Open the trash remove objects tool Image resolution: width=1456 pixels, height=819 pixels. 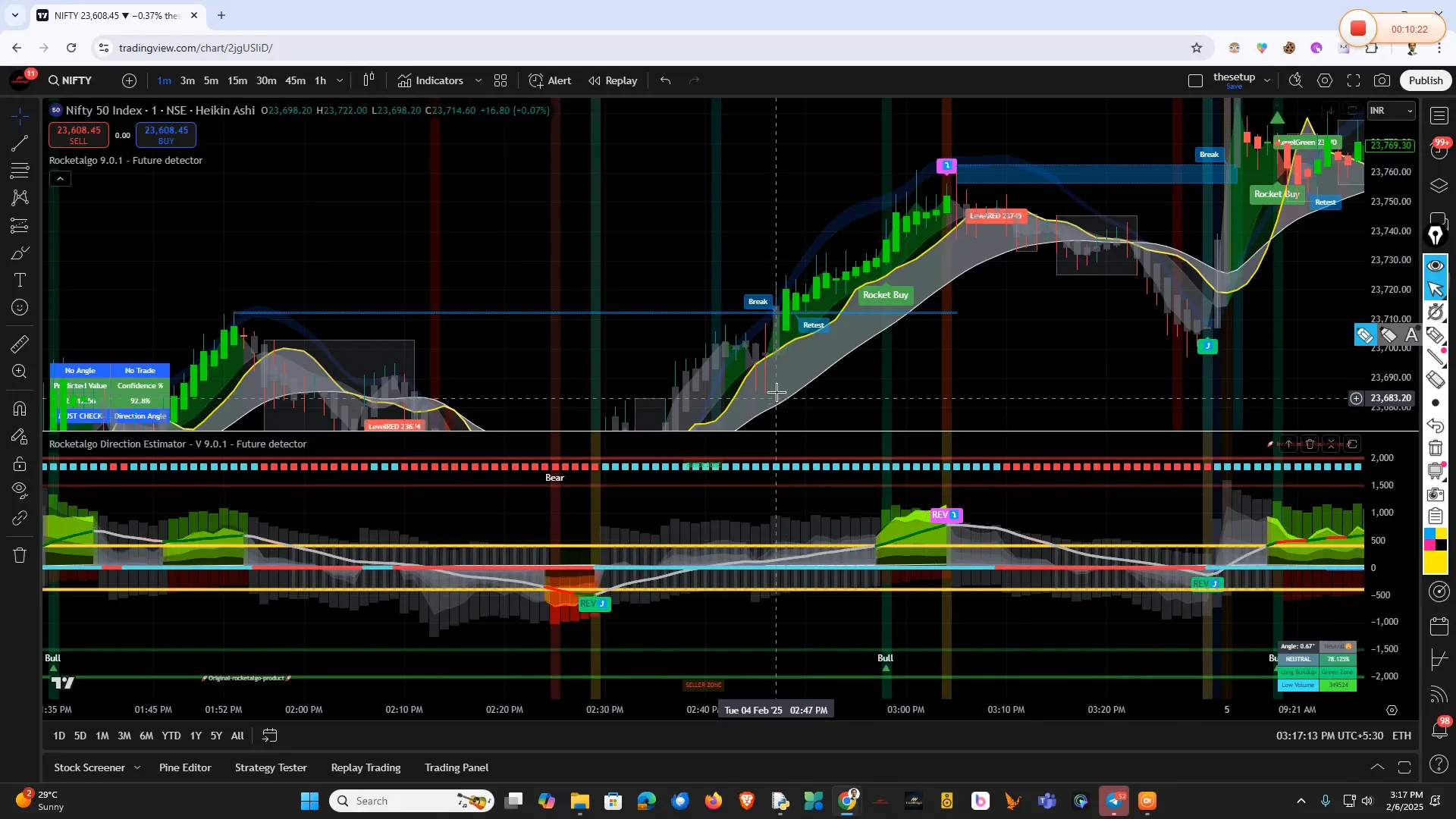(x=20, y=556)
